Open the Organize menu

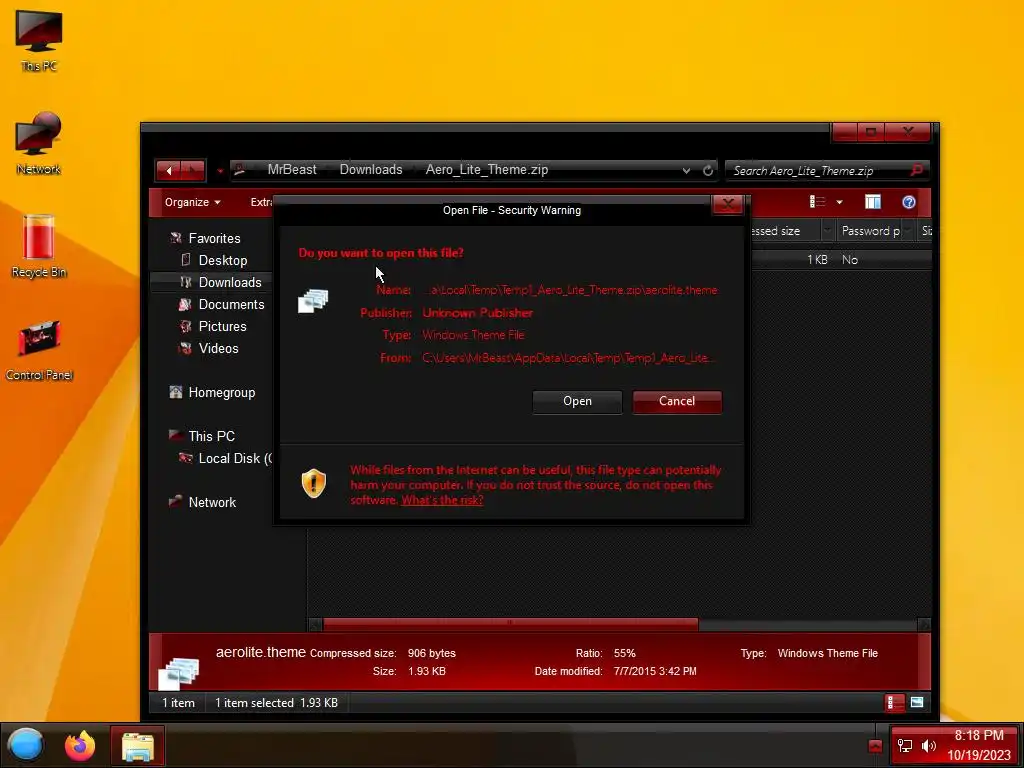(192, 202)
